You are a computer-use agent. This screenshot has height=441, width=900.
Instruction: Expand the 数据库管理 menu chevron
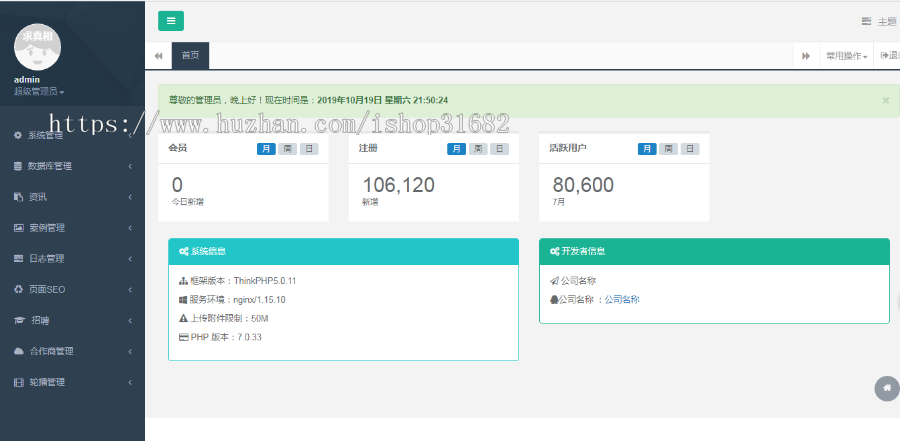[x=130, y=167]
